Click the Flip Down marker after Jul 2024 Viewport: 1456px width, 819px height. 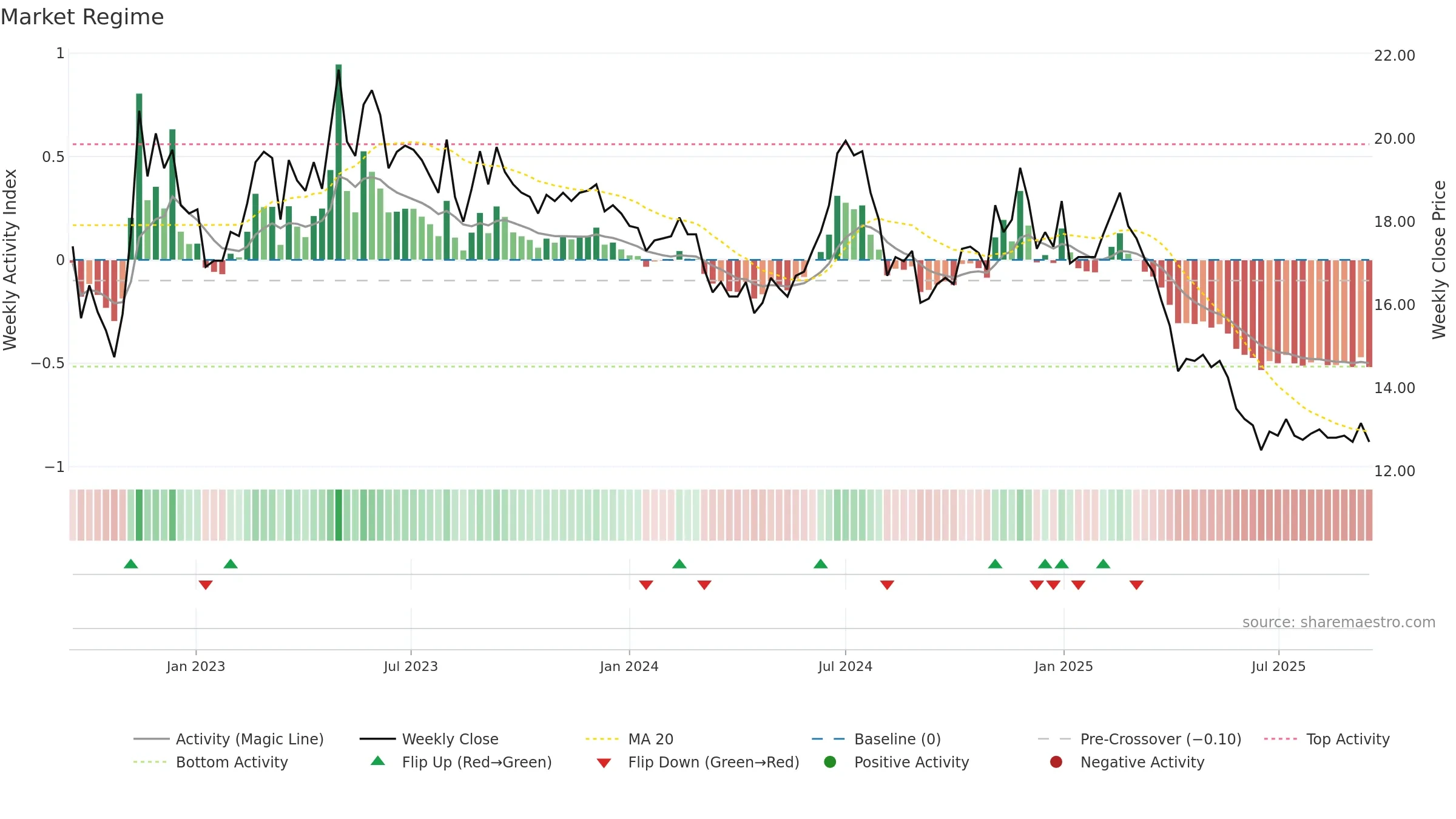point(887,585)
